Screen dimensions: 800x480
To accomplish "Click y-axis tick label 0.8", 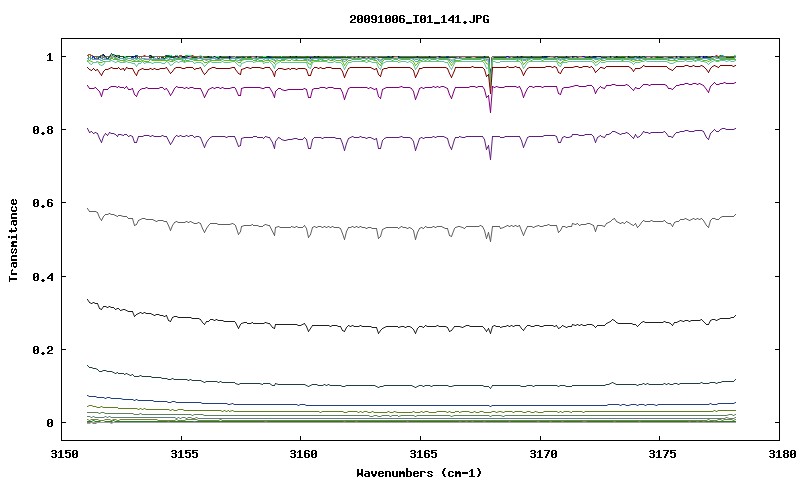I will [x=43, y=130].
